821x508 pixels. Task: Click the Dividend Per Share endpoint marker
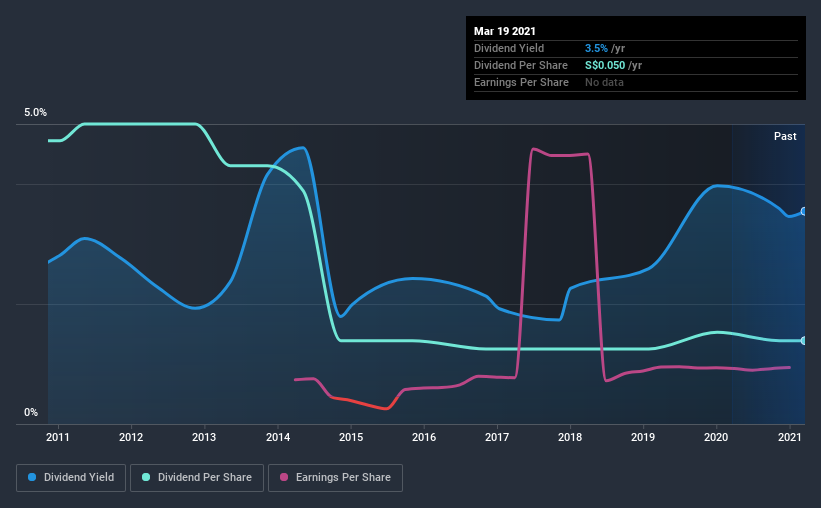(803, 341)
